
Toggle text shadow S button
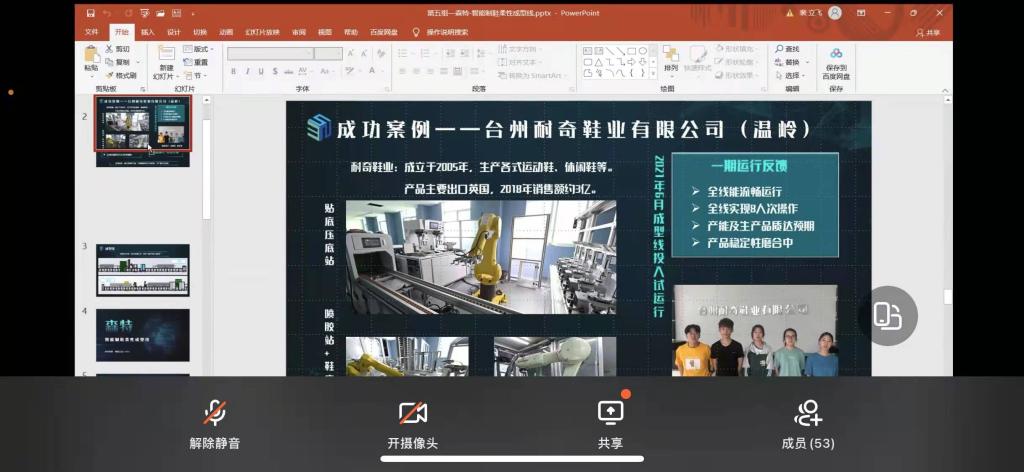pyautogui.click(x=276, y=71)
